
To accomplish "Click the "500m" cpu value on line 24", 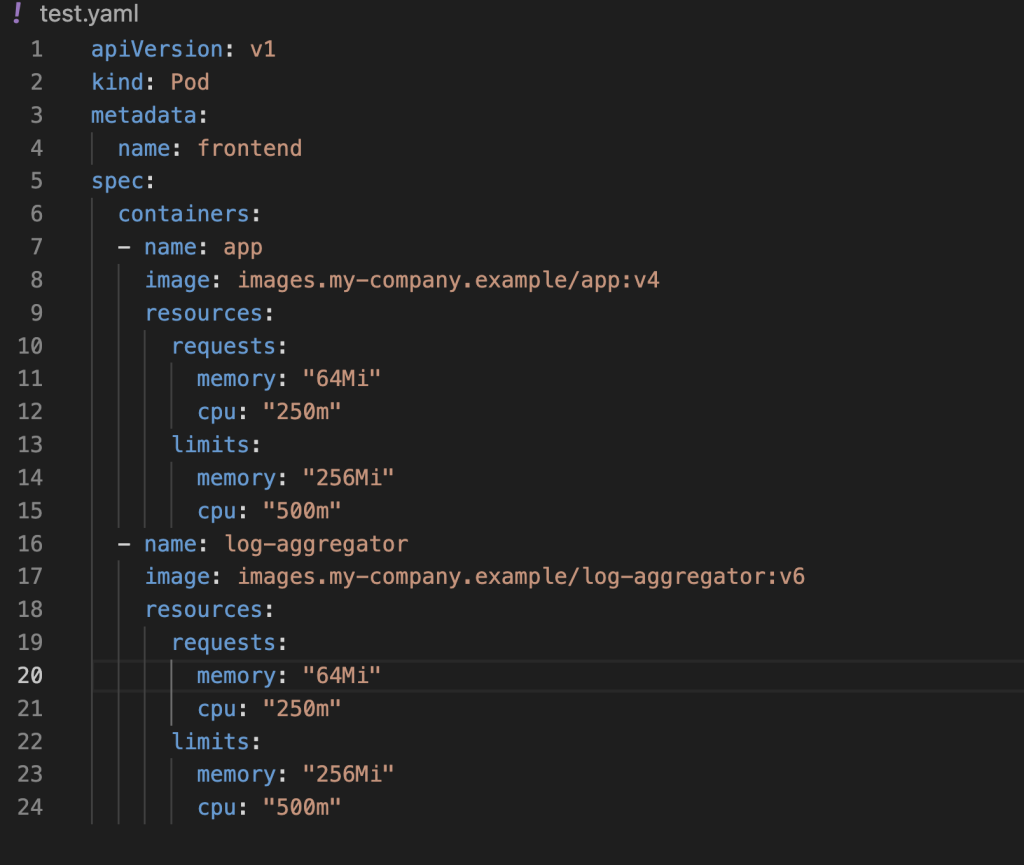I will (302, 807).
